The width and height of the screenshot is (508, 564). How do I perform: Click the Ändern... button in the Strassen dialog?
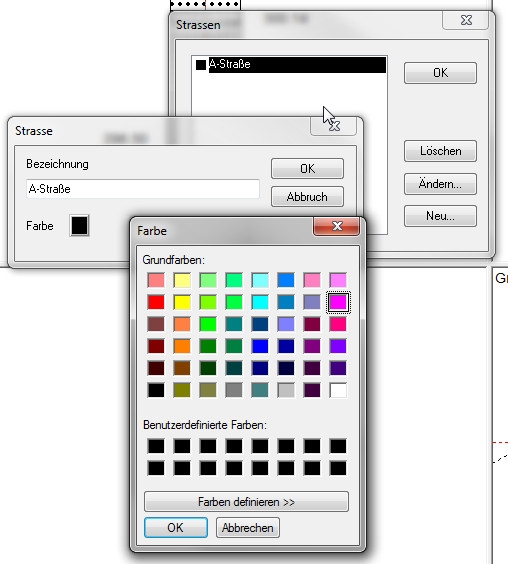[x=440, y=184]
